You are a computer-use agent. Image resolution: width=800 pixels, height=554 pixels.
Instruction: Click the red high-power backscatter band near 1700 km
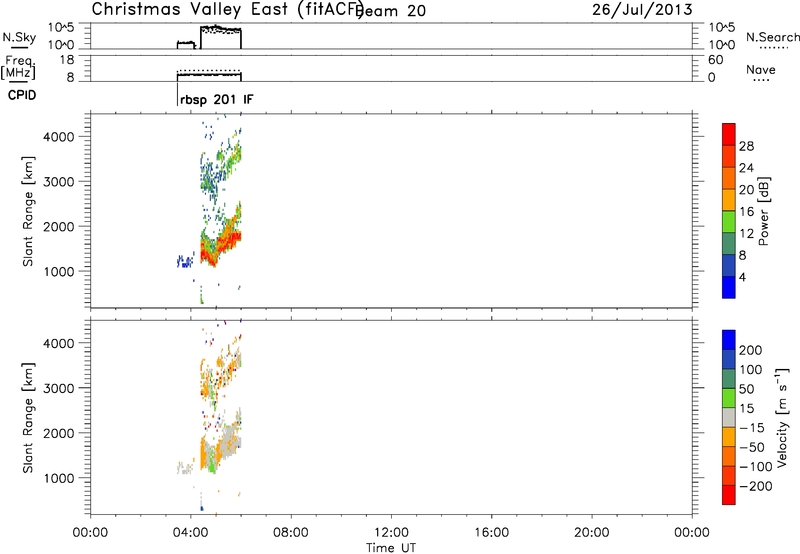[228, 240]
